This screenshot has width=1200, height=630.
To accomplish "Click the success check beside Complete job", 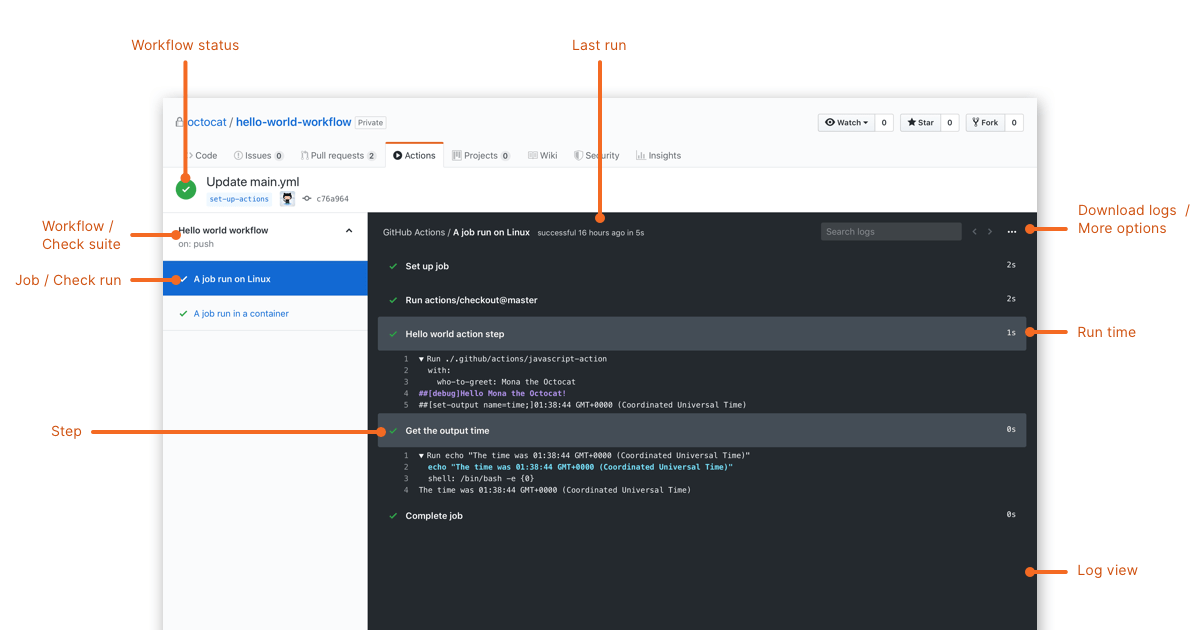I will 392,515.
